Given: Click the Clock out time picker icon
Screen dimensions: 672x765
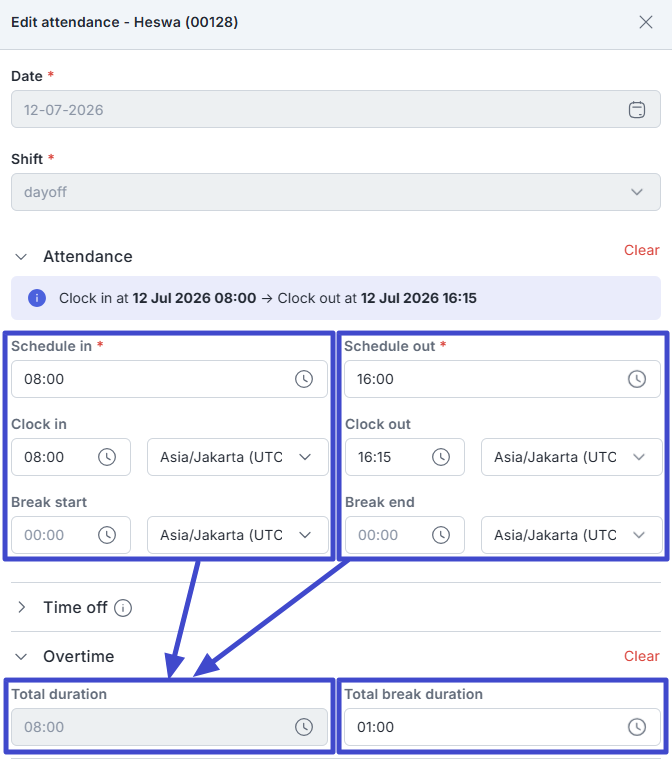Looking at the screenshot, I should pos(441,457).
